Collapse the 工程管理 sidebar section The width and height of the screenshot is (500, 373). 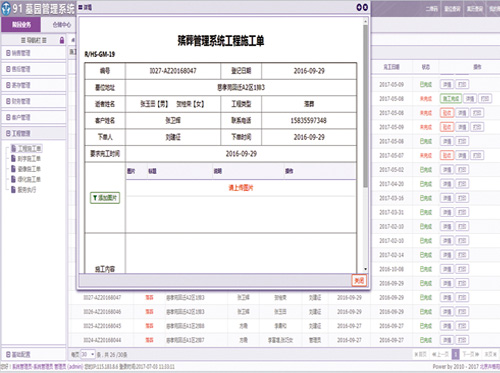click(33, 133)
